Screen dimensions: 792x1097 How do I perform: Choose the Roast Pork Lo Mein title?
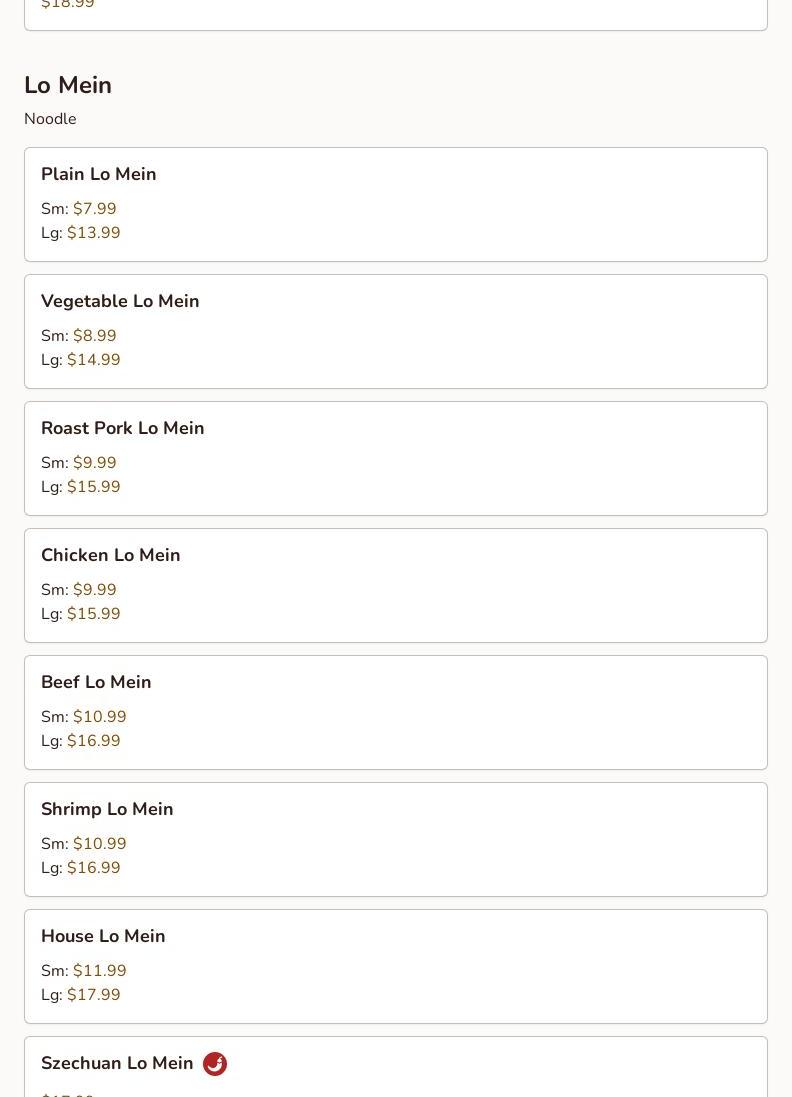point(122,428)
